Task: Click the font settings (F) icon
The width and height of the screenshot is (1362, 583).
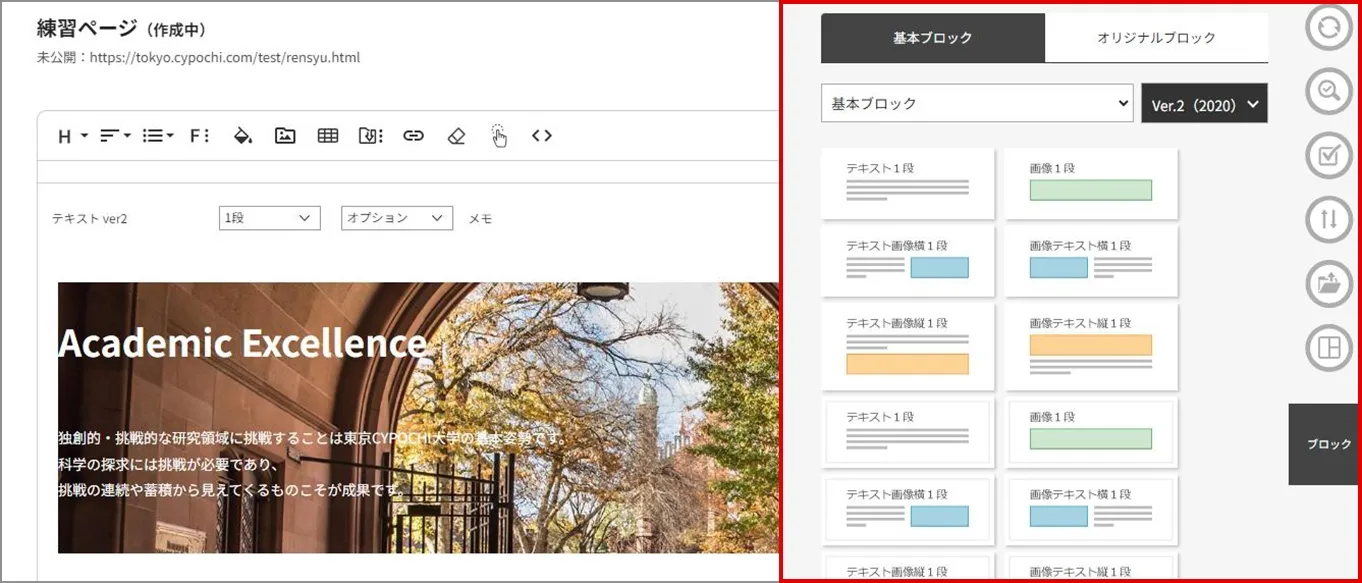Action: point(199,136)
